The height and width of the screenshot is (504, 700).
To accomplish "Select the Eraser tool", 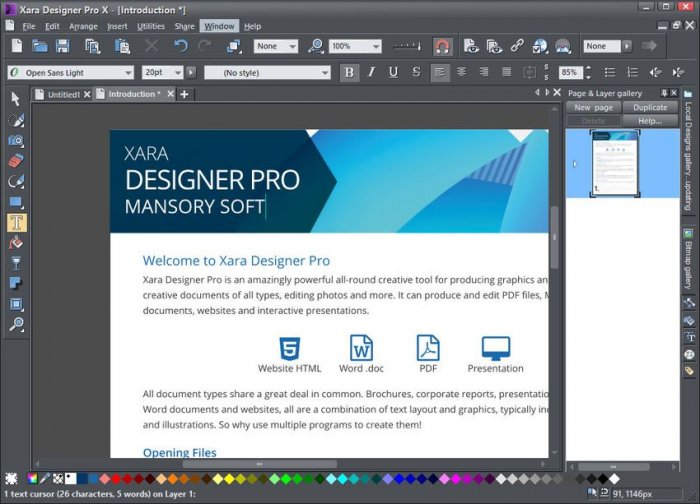I will [x=16, y=161].
